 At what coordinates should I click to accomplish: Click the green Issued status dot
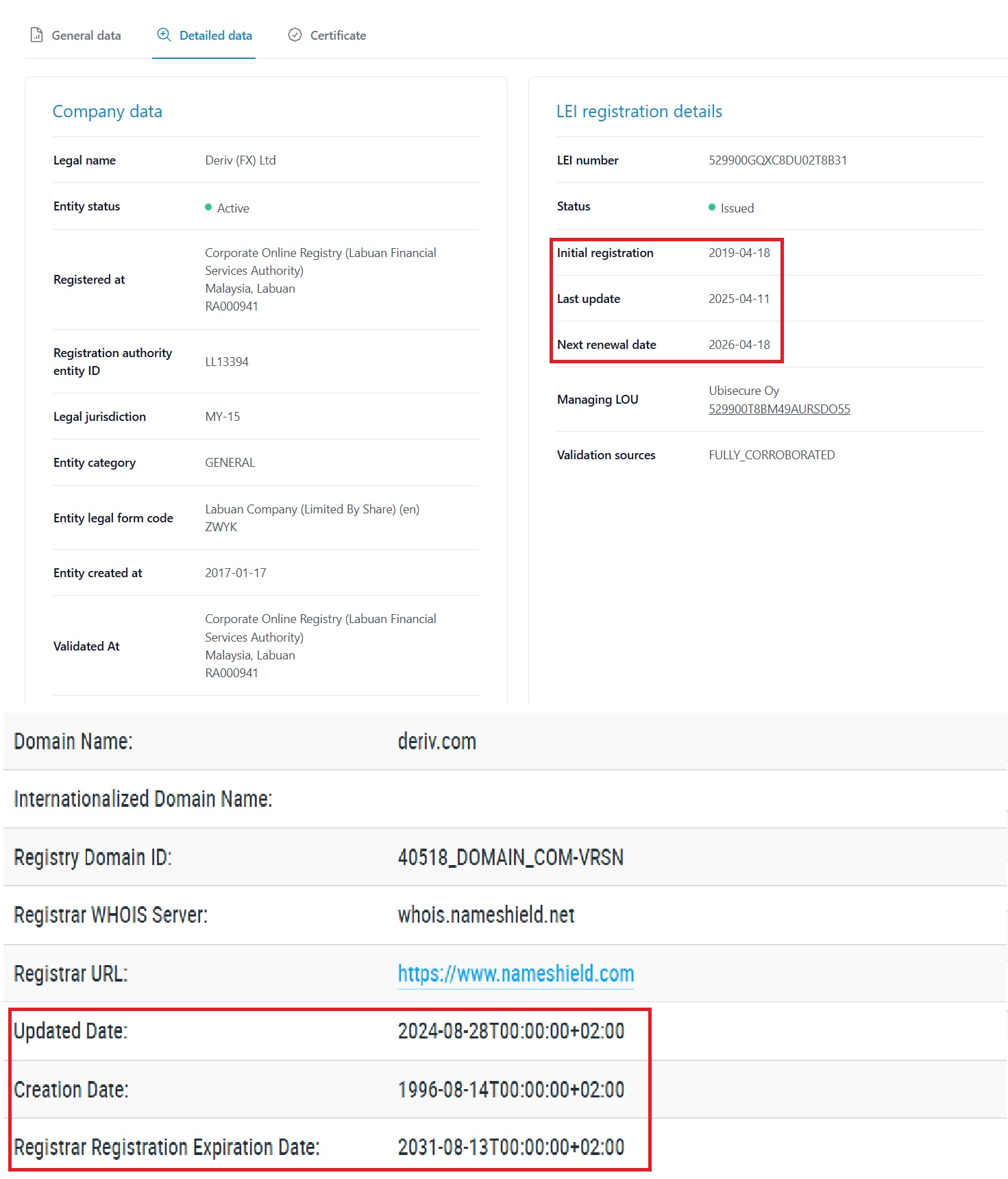coord(712,207)
